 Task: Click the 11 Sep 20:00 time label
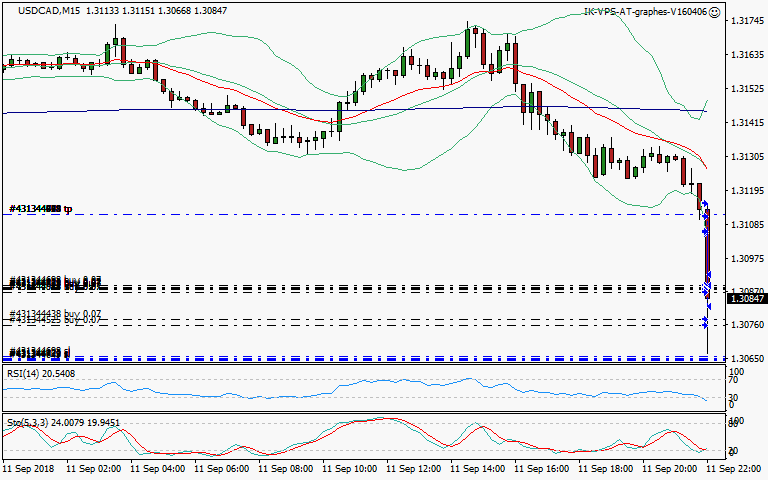670,469
